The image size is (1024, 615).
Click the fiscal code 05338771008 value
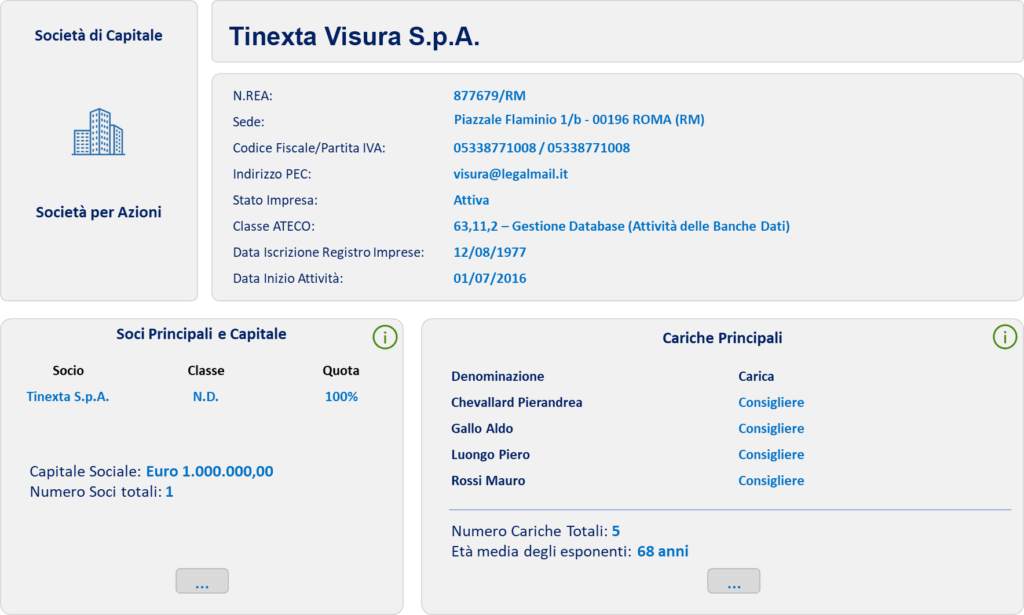point(491,148)
